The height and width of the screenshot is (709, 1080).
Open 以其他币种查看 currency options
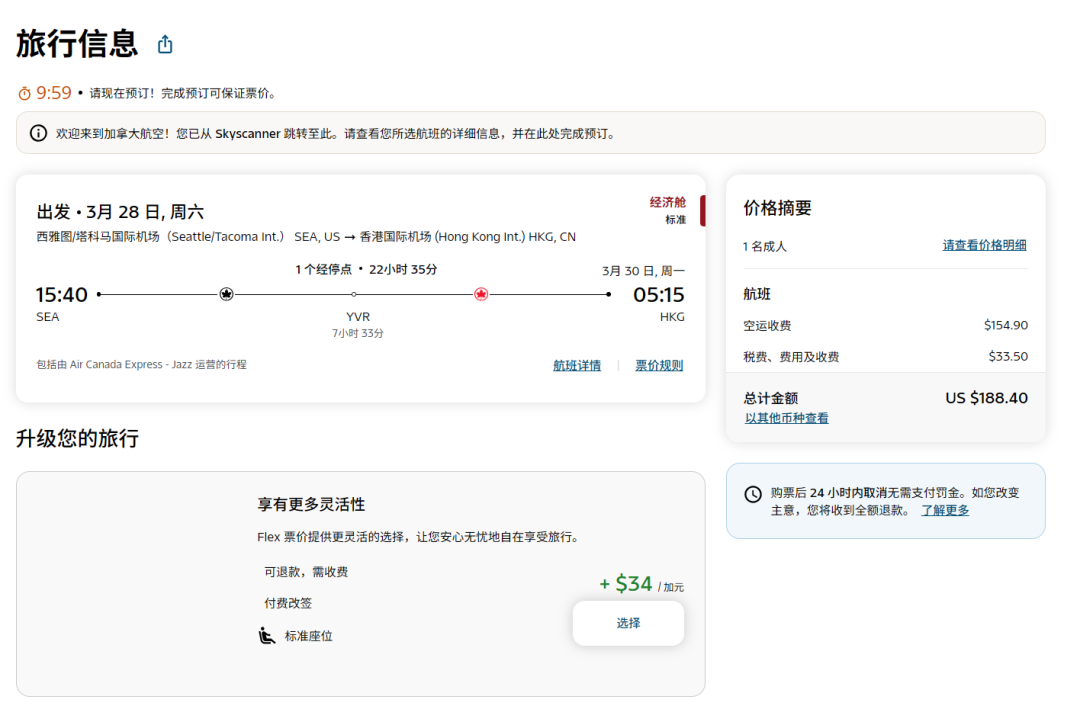tap(786, 418)
